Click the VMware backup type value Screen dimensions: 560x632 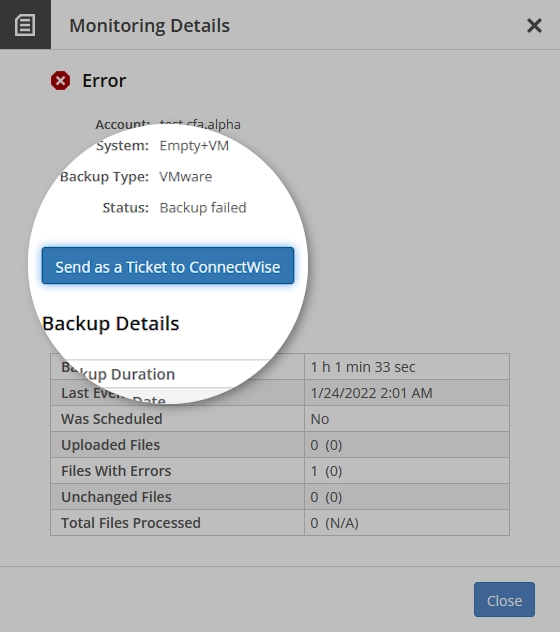pos(185,177)
